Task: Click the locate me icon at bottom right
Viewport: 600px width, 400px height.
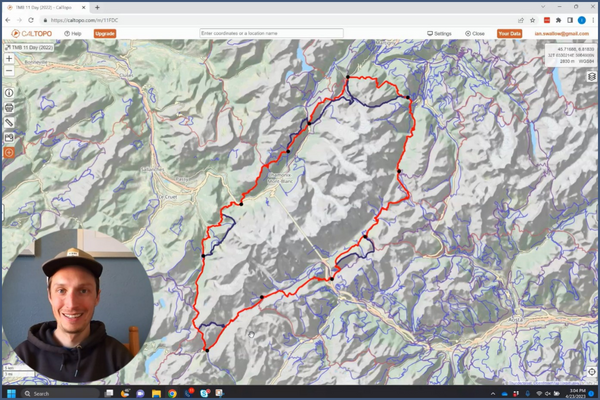Action: [592, 372]
